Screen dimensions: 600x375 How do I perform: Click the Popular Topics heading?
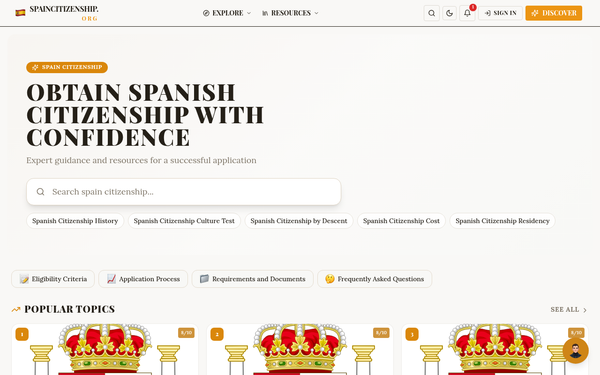(70, 309)
